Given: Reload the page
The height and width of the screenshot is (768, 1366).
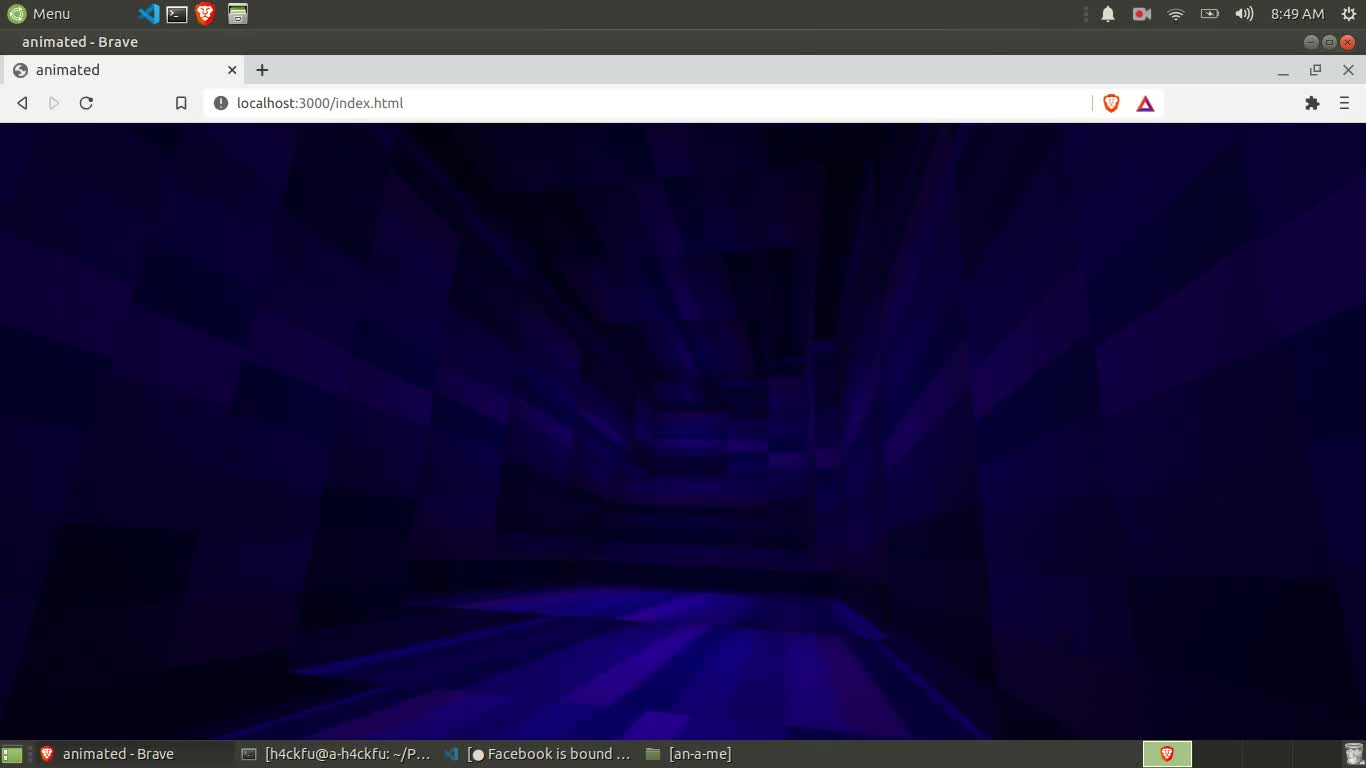Looking at the screenshot, I should pyautogui.click(x=86, y=103).
